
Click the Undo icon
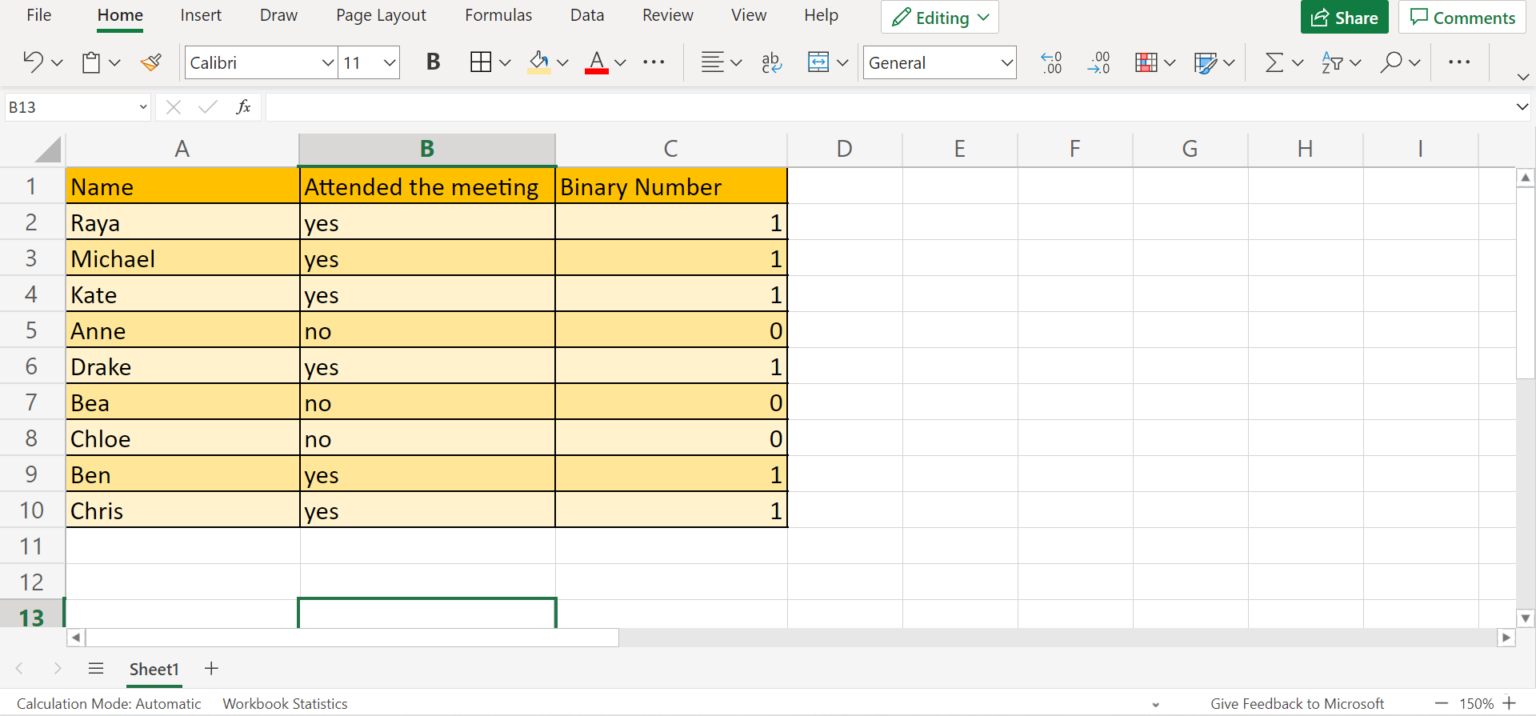33,62
